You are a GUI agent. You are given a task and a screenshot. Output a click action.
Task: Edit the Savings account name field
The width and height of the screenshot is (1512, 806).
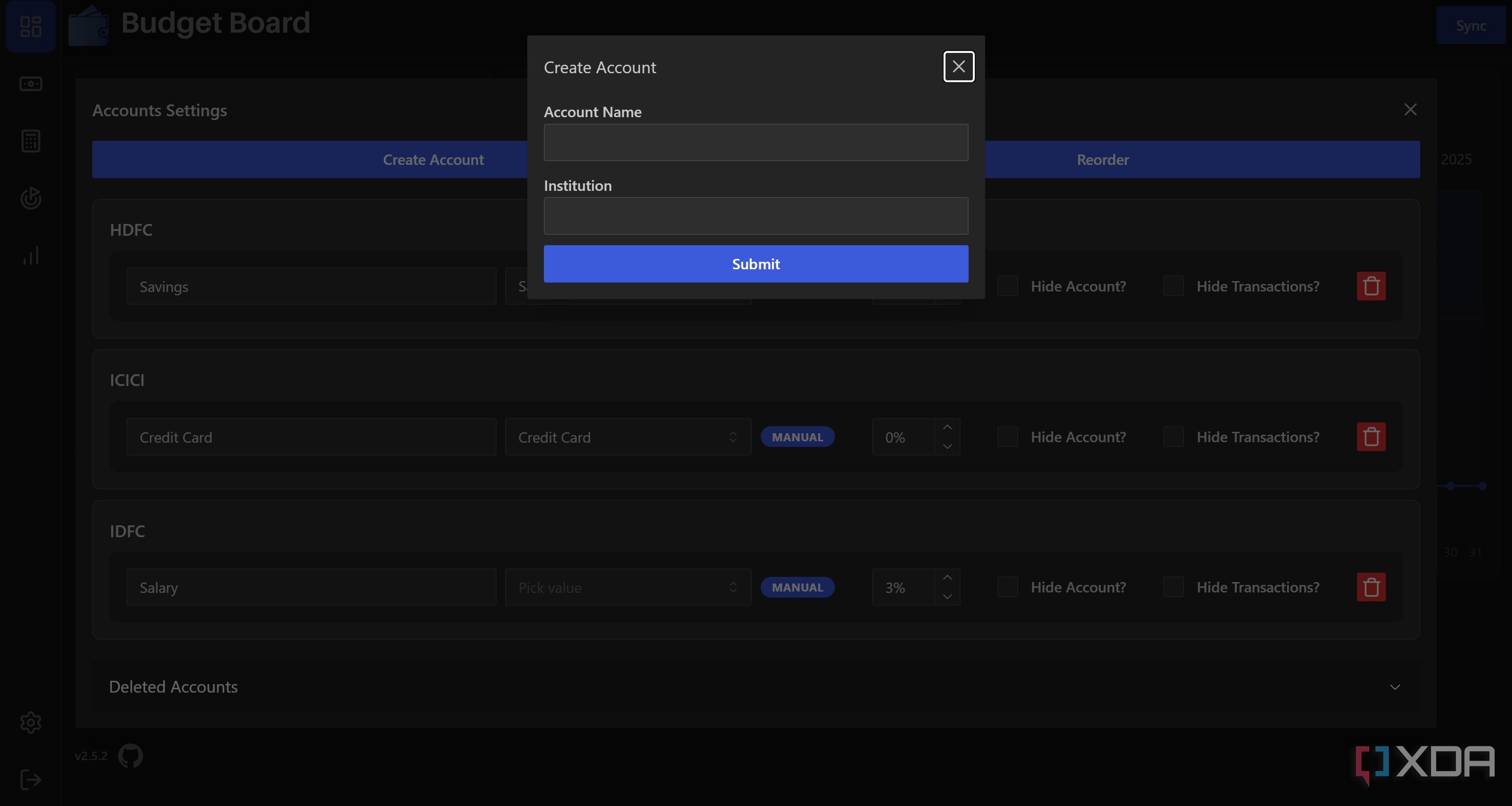(x=311, y=286)
